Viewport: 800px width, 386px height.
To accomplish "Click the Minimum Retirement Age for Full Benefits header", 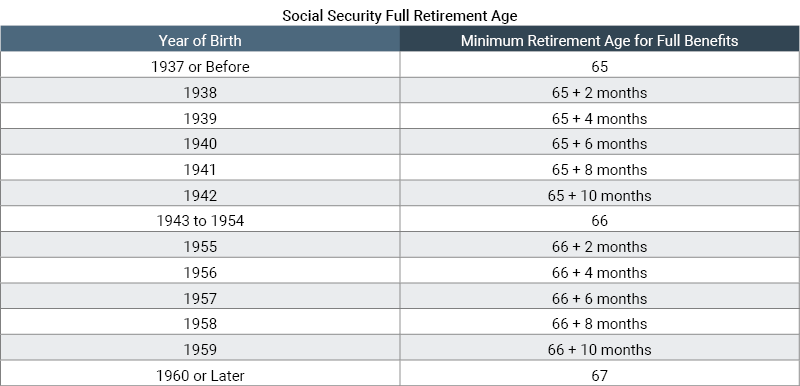I will pos(599,40).
